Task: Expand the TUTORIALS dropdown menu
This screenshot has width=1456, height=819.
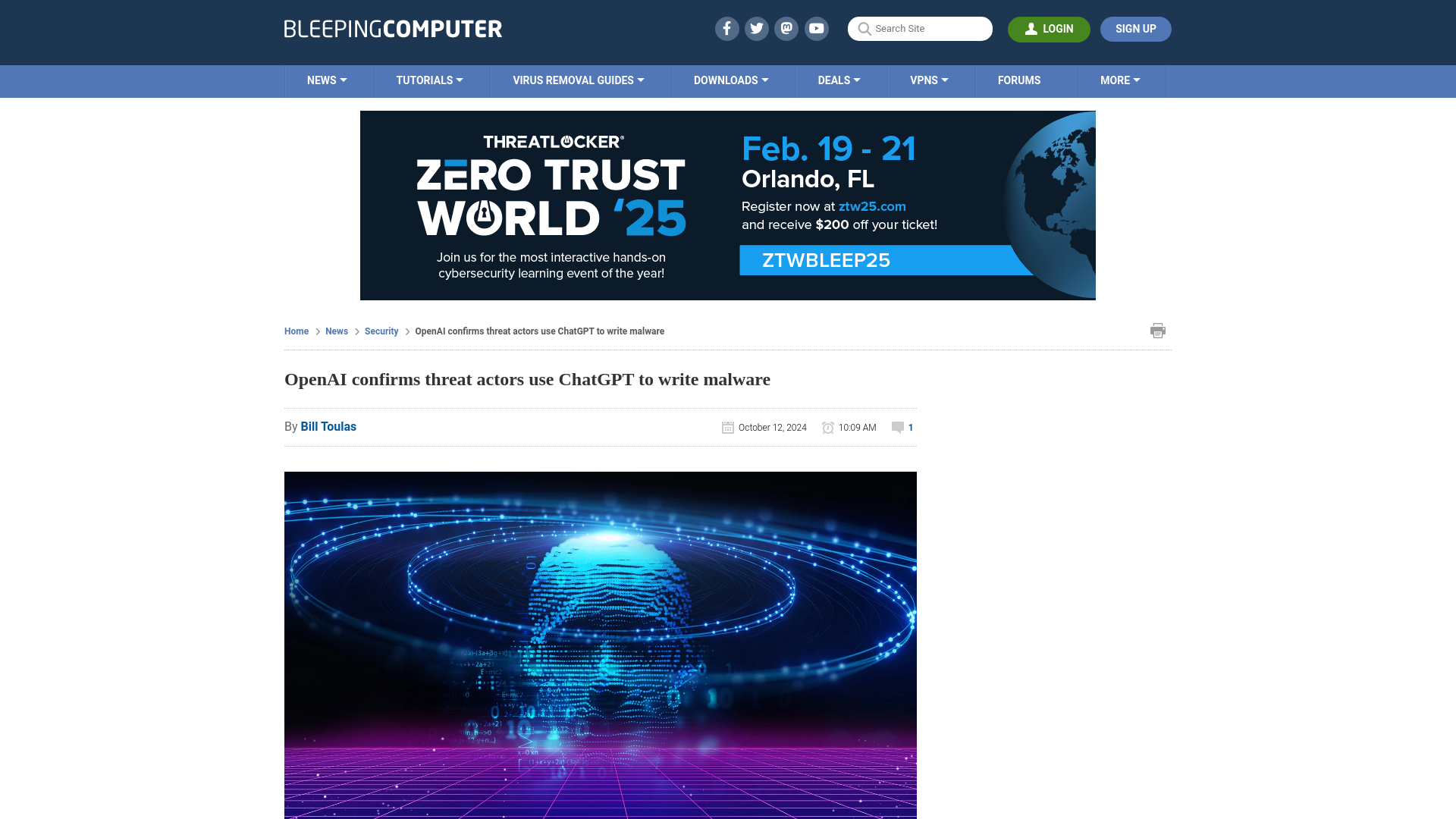Action: click(x=429, y=81)
